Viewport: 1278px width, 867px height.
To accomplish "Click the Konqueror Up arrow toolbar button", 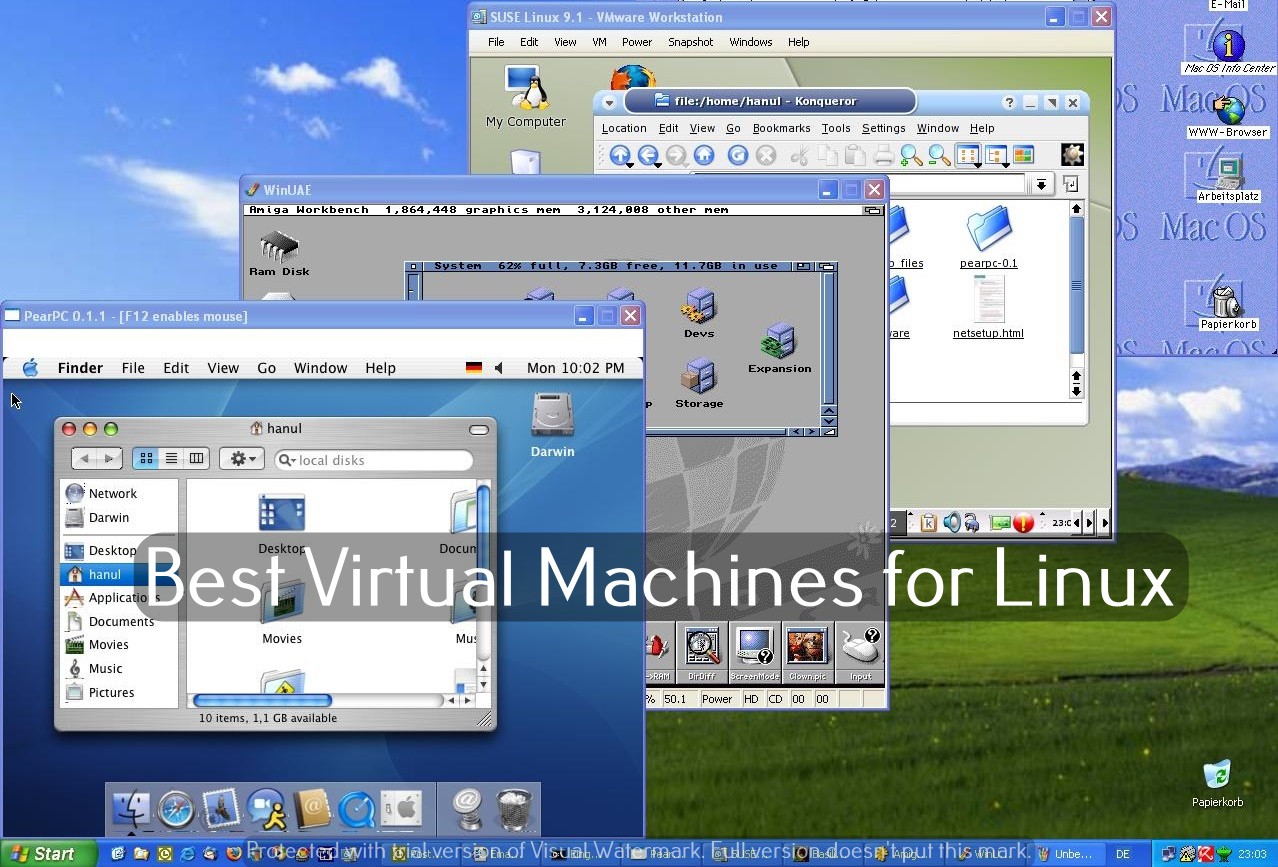I will pyautogui.click(x=620, y=155).
